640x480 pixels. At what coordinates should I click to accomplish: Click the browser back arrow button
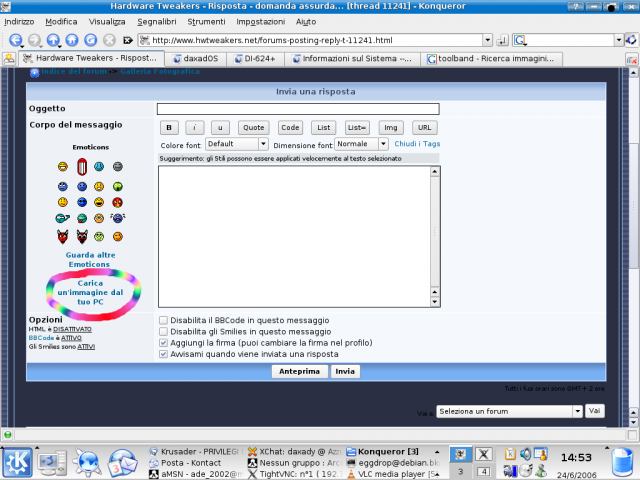coord(16,40)
